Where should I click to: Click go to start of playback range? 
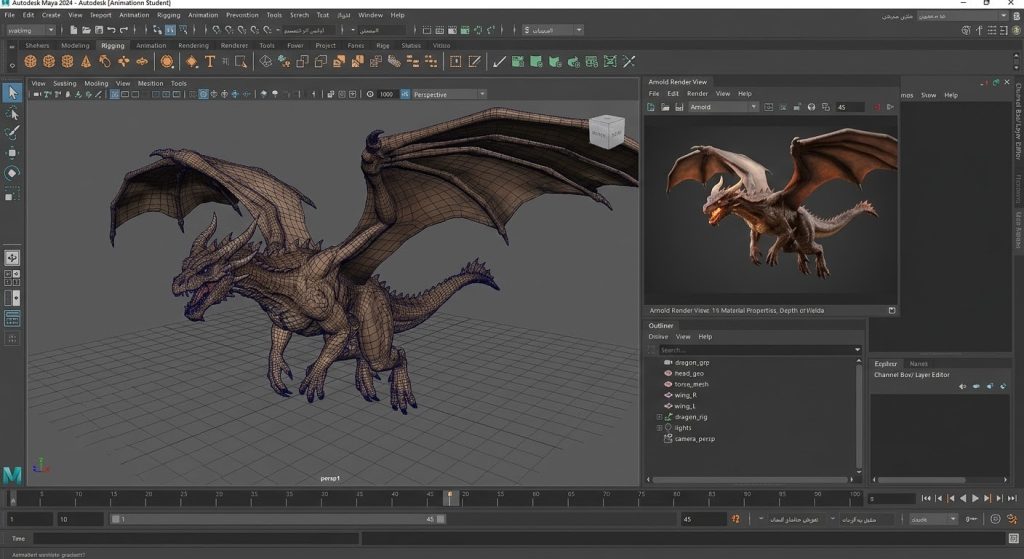click(926, 498)
